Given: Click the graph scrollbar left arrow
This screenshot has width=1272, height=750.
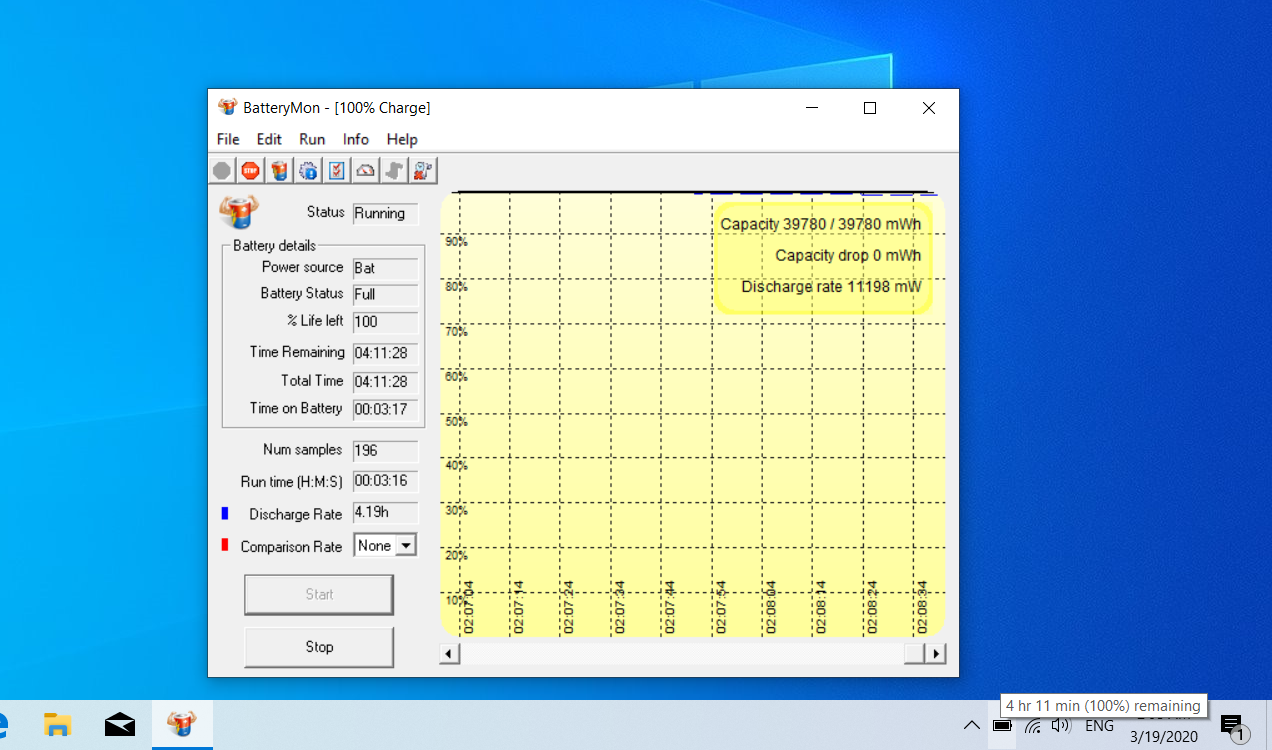Looking at the screenshot, I should [x=449, y=653].
